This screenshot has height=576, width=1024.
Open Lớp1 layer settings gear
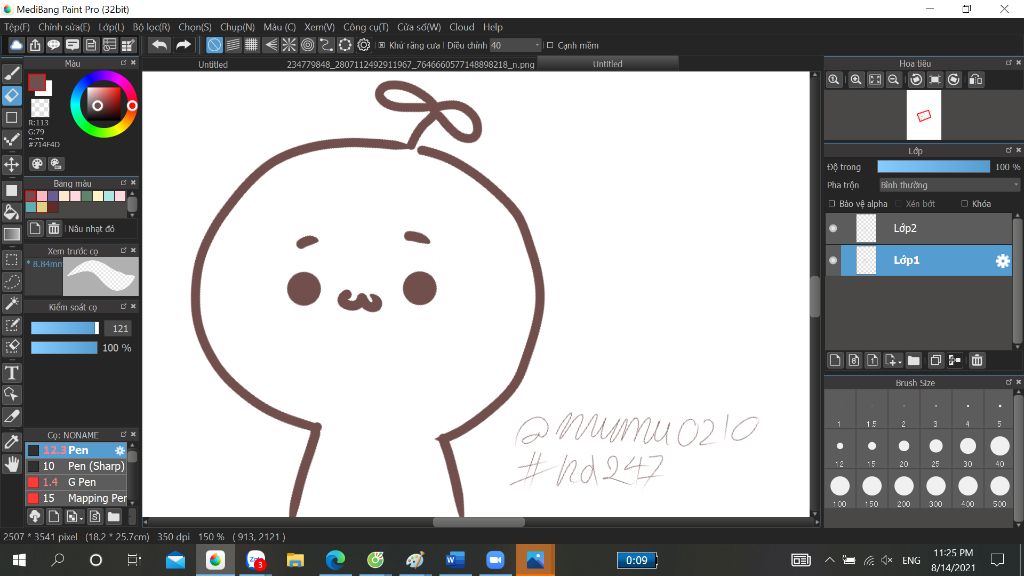click(1002, 261)
